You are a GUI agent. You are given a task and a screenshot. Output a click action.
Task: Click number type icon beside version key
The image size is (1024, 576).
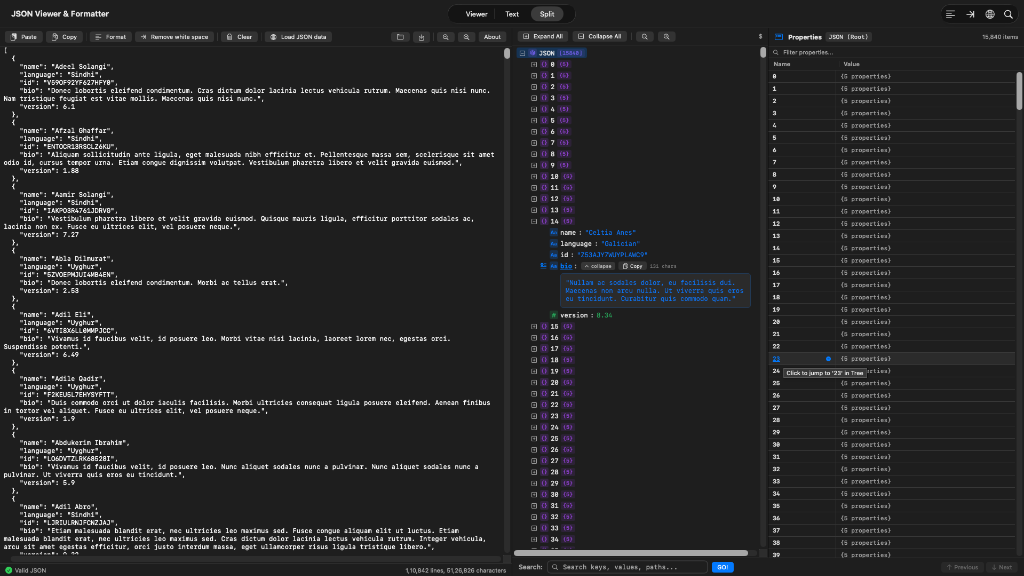coord(554,315)
